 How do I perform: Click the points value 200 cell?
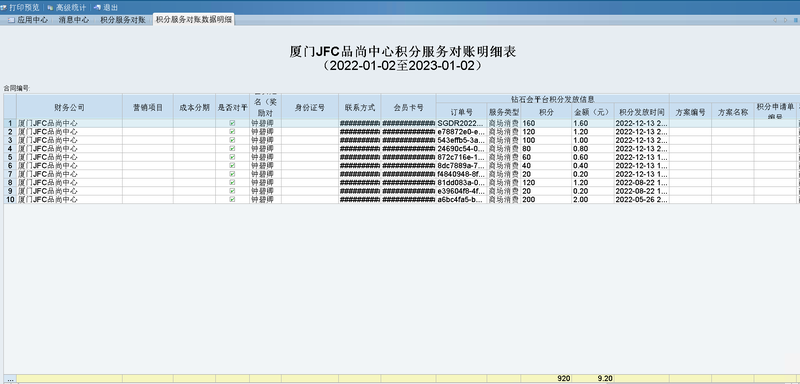click(546, 199)
